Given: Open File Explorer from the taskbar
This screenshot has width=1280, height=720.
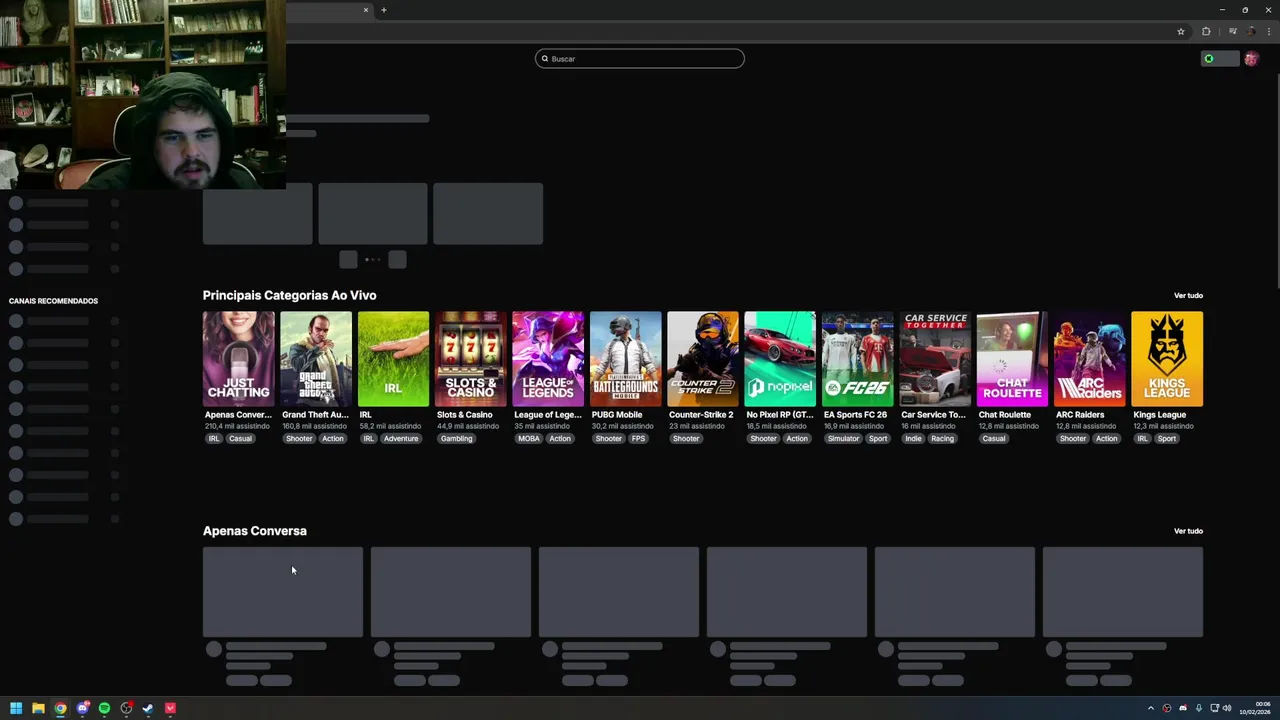Looking at the screenshot, I should 38,709.
